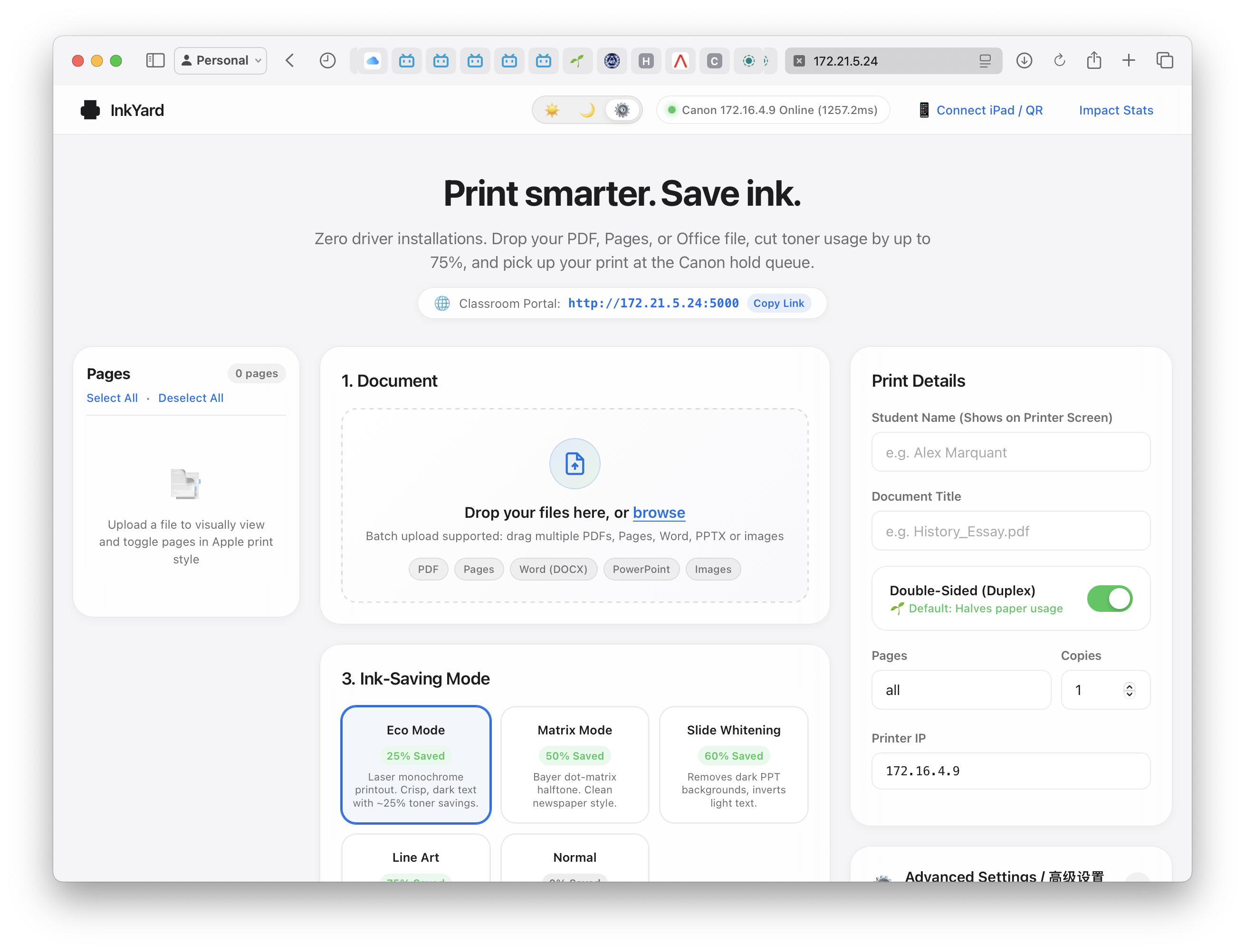This screenshot has height=952, width=1245.
Task: Click the Classroom Portal globe icon
Action: point(442,303)
